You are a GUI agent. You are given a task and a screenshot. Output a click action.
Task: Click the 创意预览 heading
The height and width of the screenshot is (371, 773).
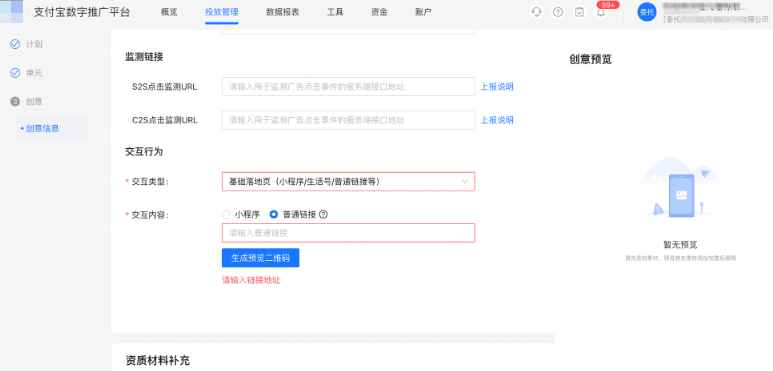(x=591, y=59)
